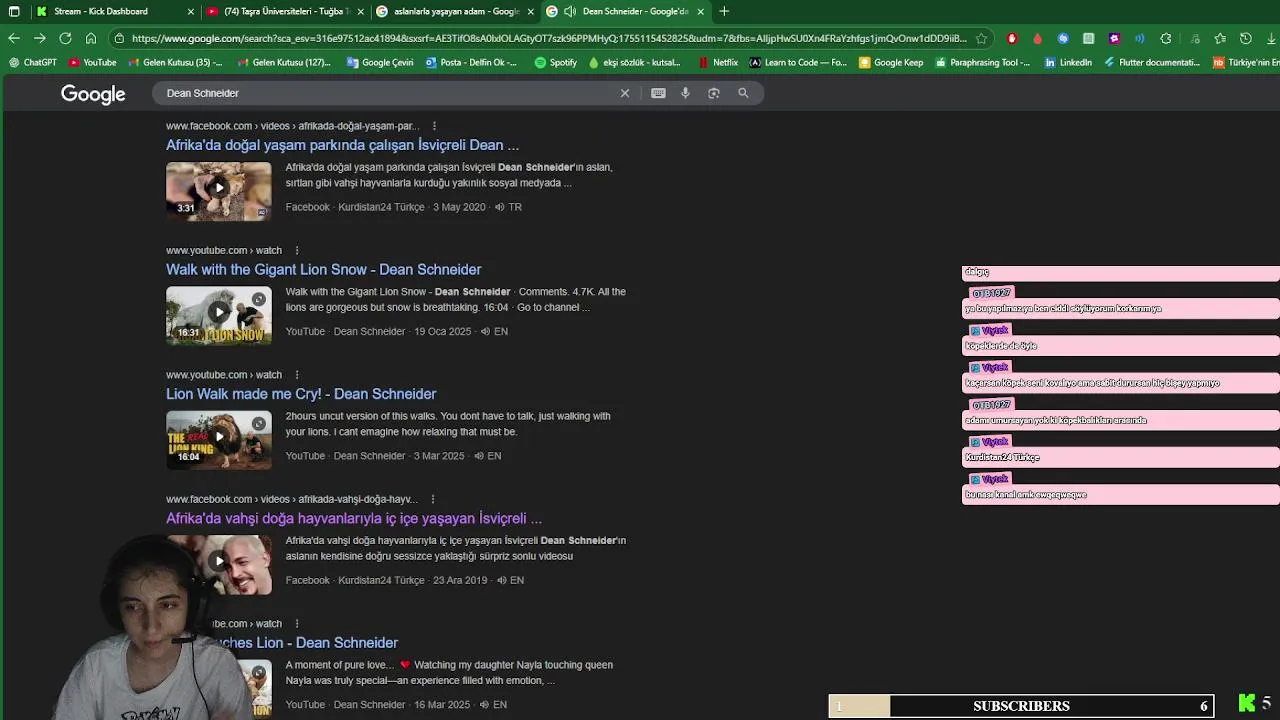Screen dimensions: 1280x720
Task: Go to the browser home page
Action: click(91, 38)
